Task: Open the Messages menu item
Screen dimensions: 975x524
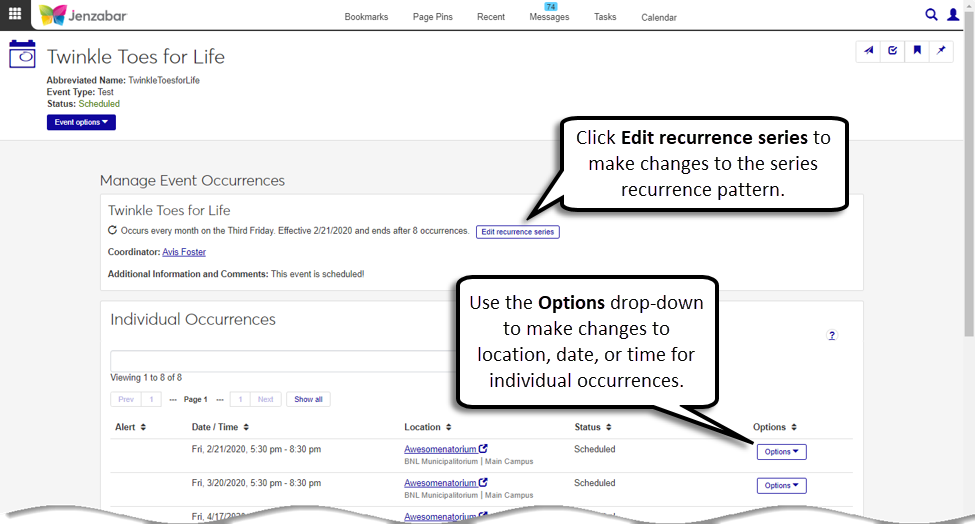Action: (549, 17)
